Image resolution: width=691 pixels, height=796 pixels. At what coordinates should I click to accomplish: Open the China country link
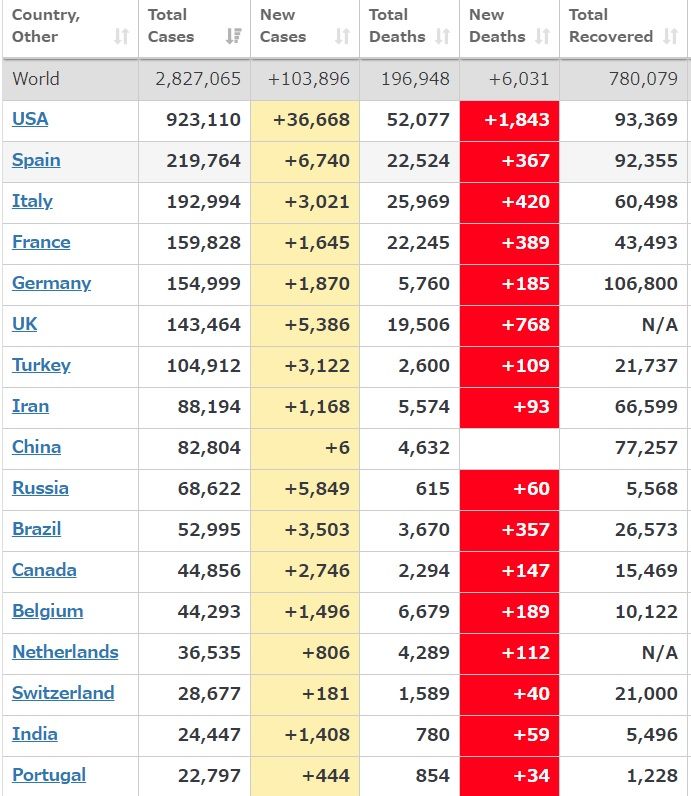click(36, 447)
